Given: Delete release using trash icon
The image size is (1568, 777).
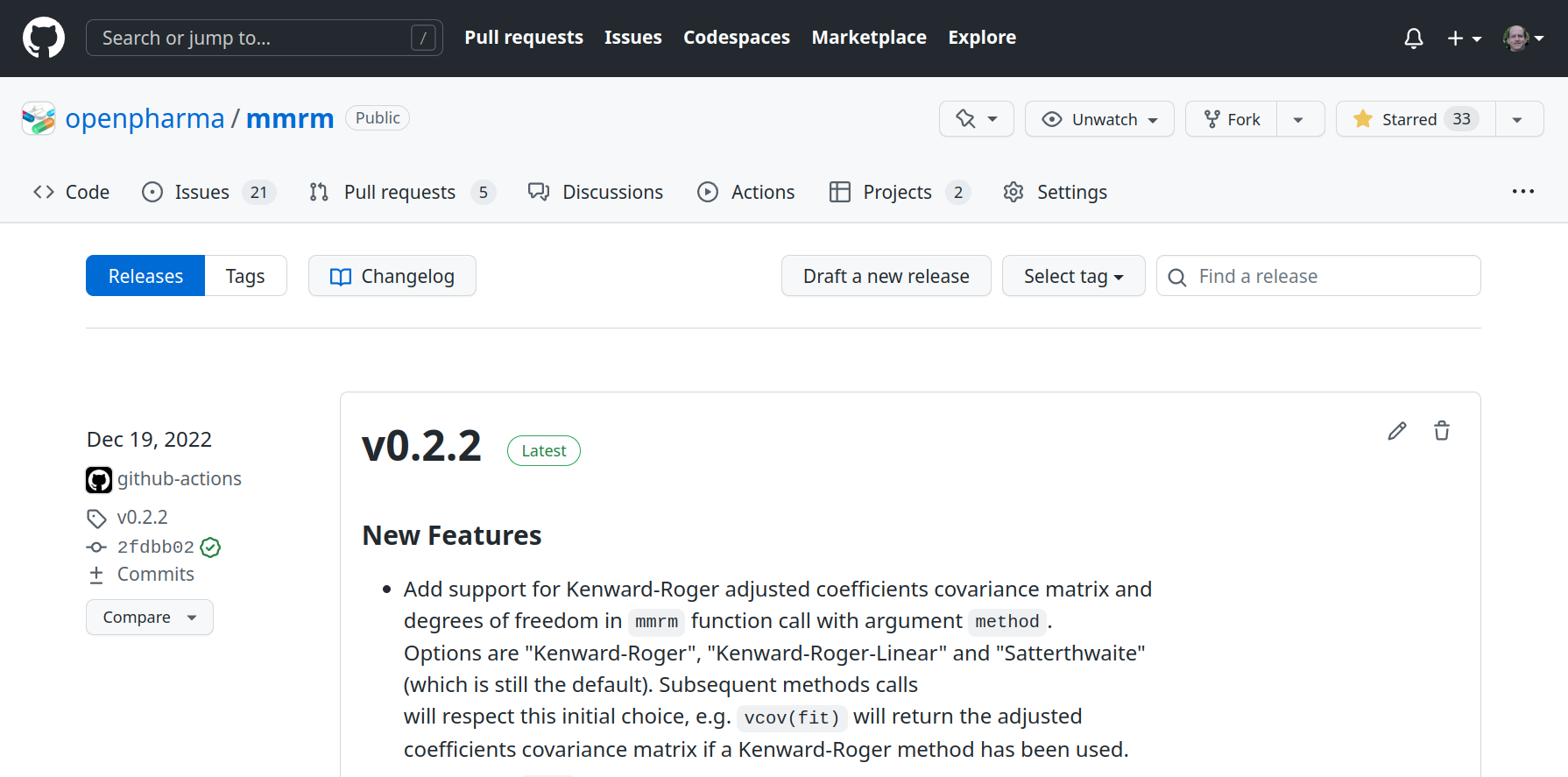Looking at the screenshot, I should pyautogui.click(x=1442, y=431).
